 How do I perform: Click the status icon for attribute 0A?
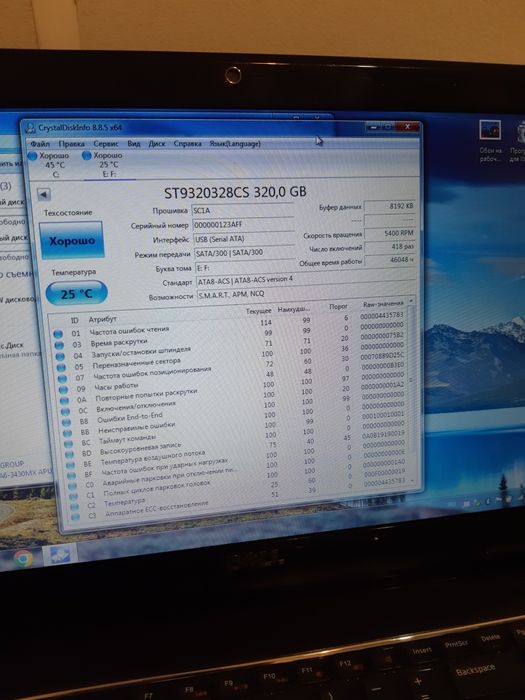[x=65, y=400]
